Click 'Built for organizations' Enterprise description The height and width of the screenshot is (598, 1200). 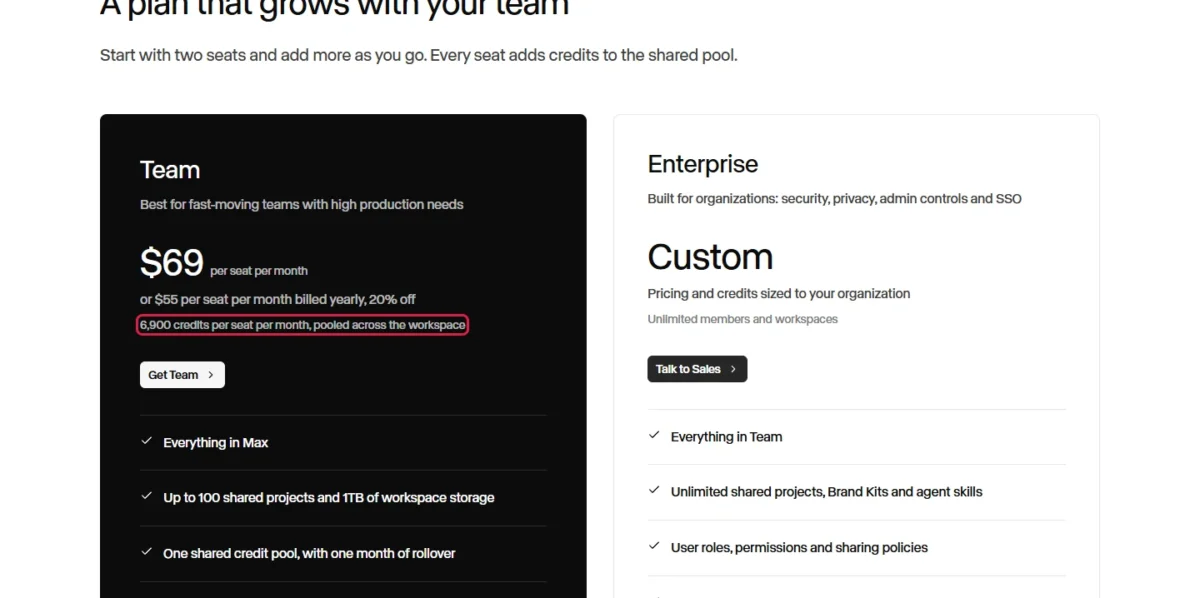(x=835, y=198)
